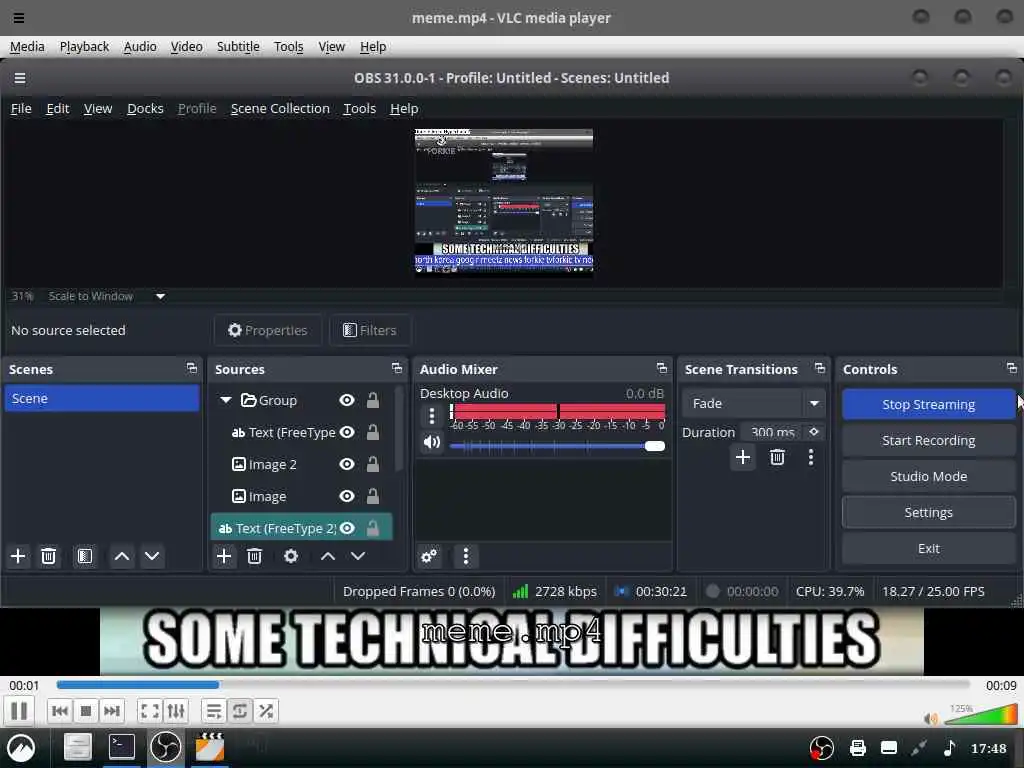Move scene down with arrow icon

pyautogui.click(x=152, y=556)
